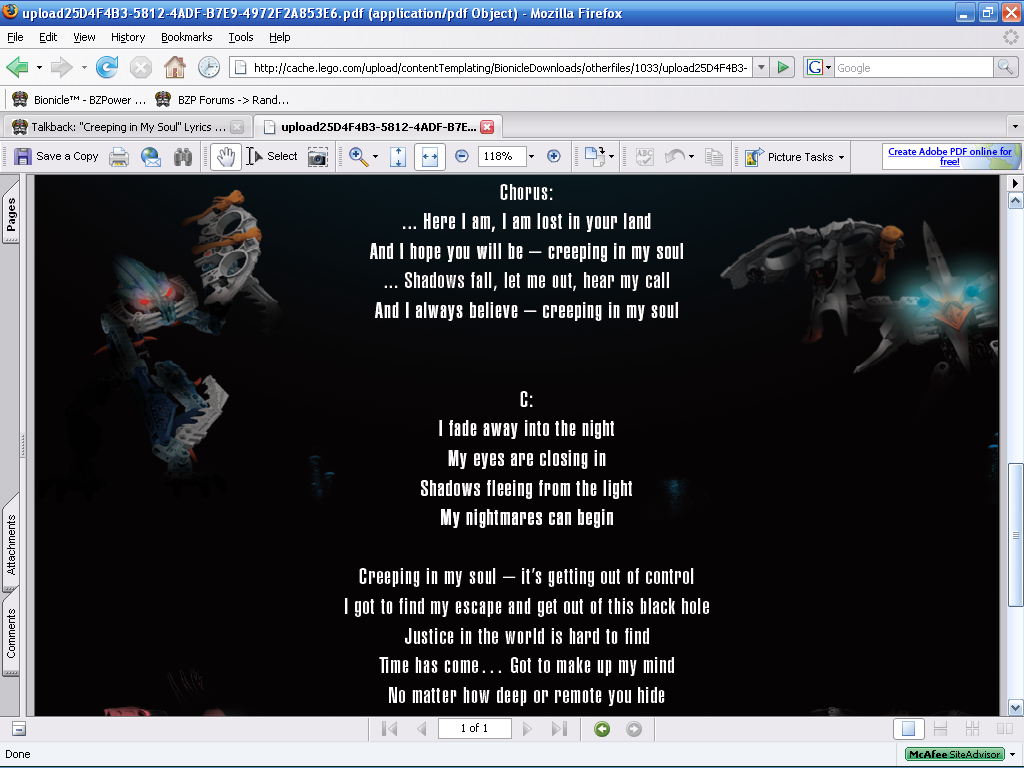Open the Bookmarks menu
Image resolution: width=1024 pixels, height=768 pixels.
186,37
